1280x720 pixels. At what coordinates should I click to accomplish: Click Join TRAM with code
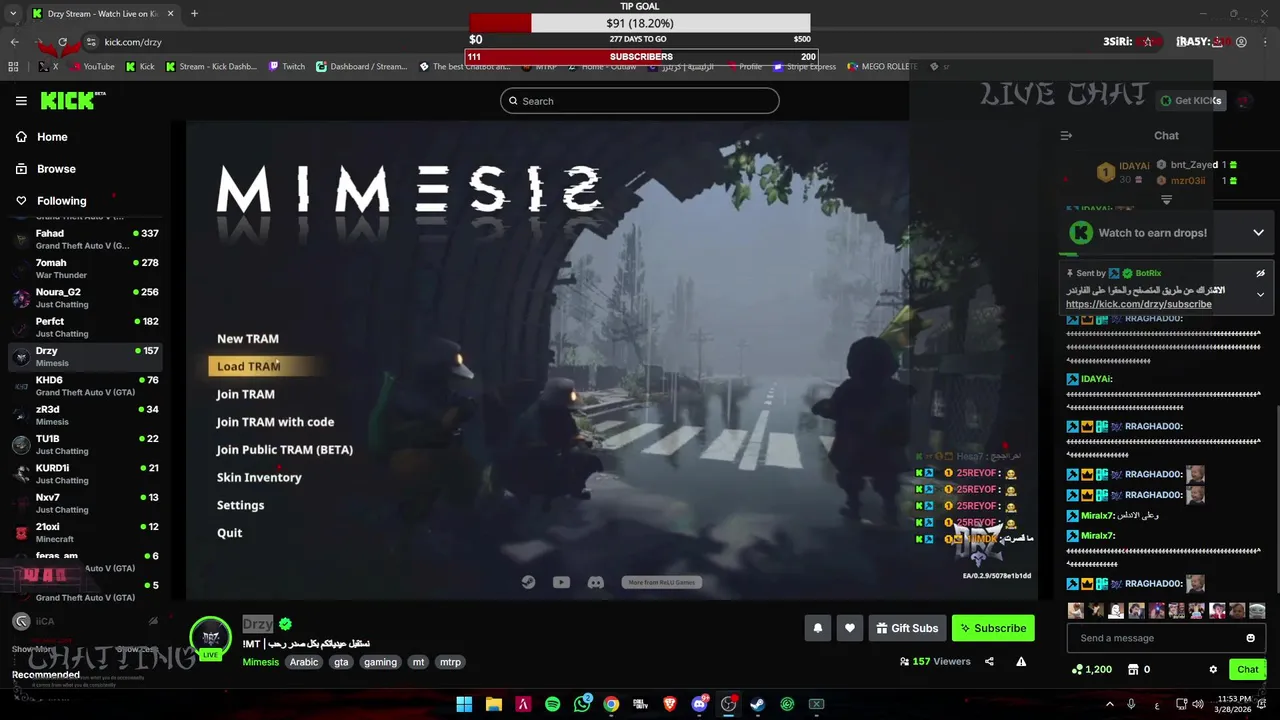pos(275,422)
